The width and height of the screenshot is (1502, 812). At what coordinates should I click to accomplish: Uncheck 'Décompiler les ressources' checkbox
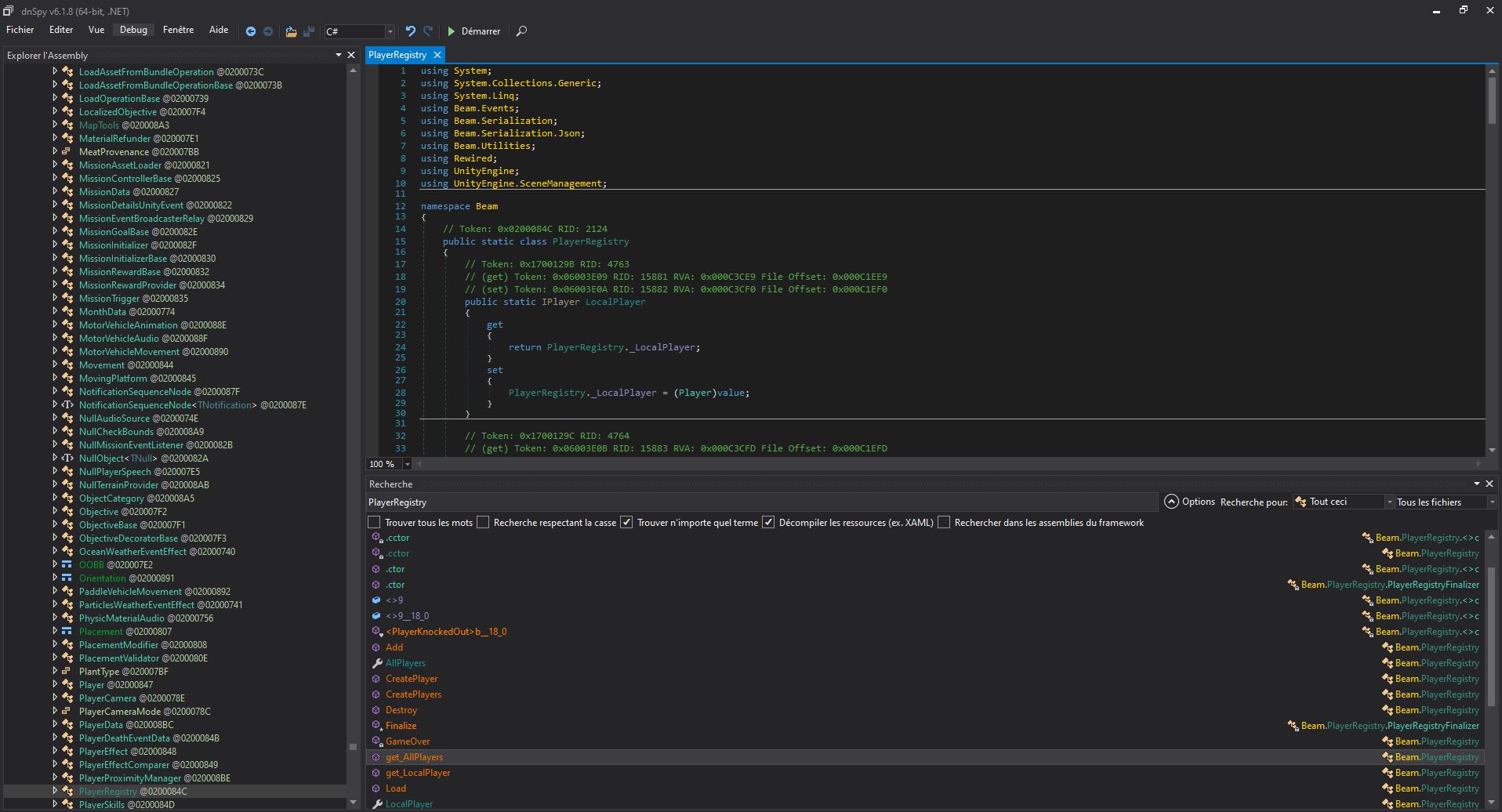768,522
